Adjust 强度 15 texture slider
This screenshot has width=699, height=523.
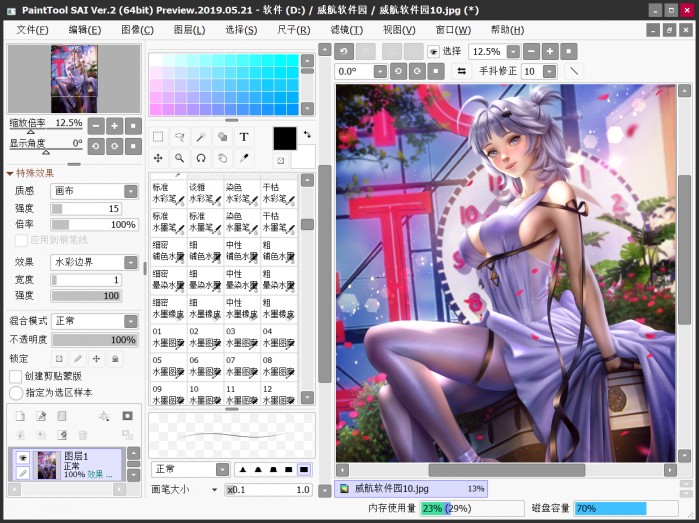(x=86, y=209)
